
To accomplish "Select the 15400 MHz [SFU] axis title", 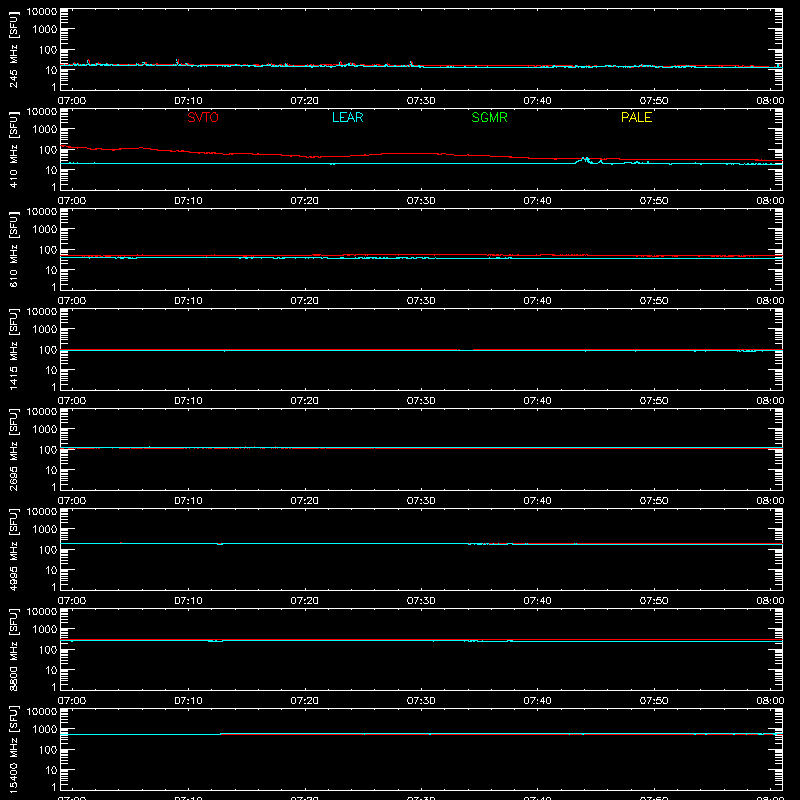I will (14, 749).
